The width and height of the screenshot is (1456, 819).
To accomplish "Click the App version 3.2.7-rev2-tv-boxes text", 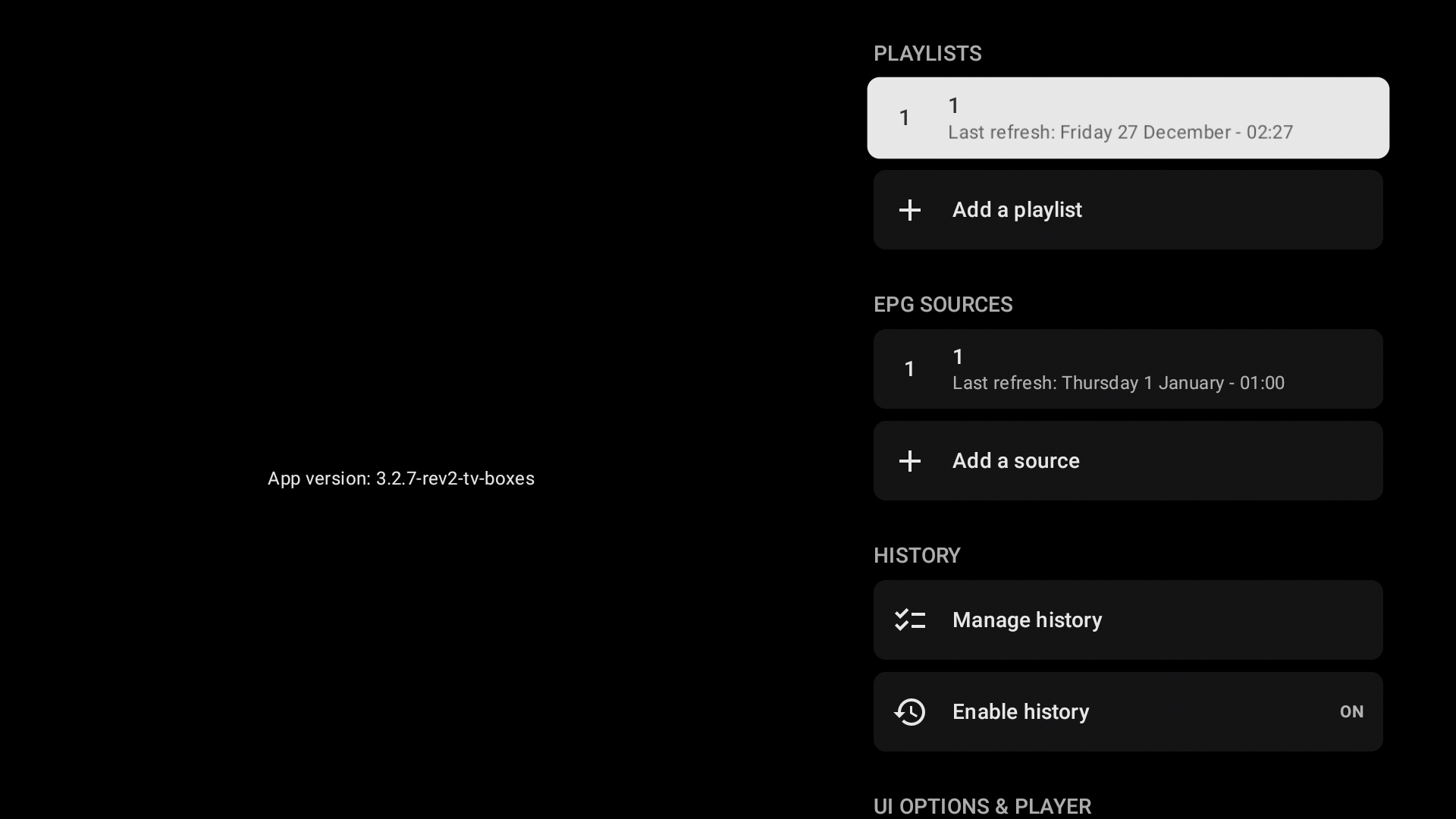I will [x=401, y=479].
